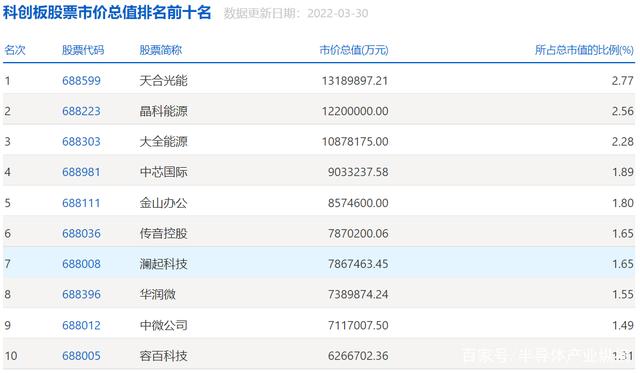The width and height of the screenshot is (640, 373).
Task: Select stock name 华润微
Action: tap(158, 294)
